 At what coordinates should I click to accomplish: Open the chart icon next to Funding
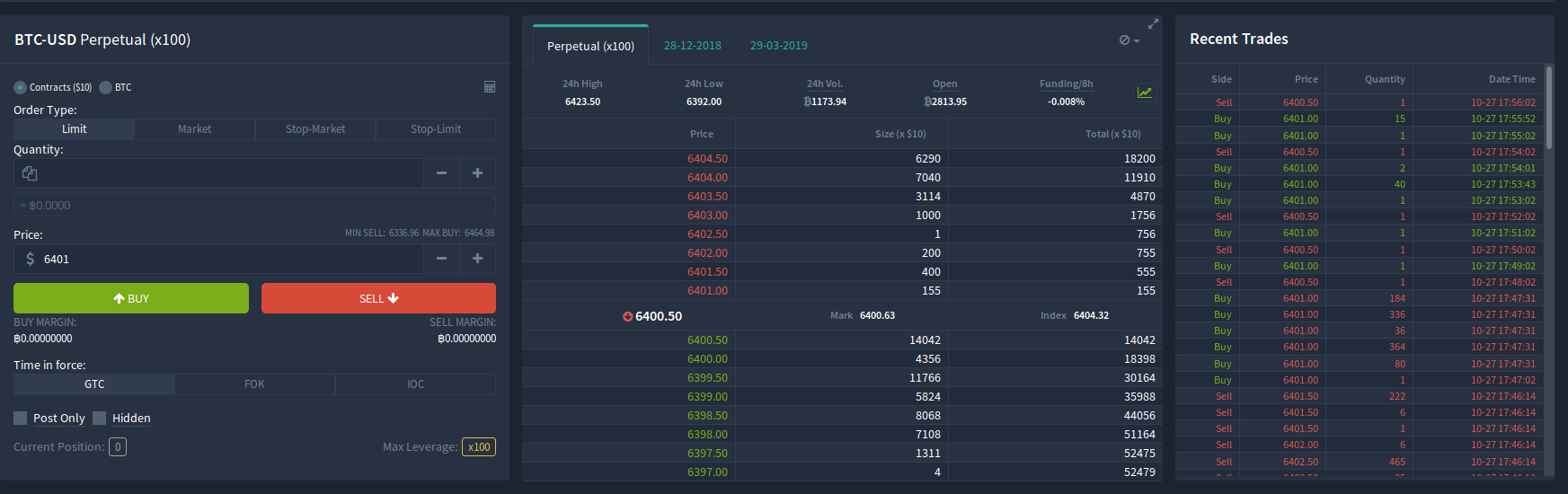click(1144, 93)
